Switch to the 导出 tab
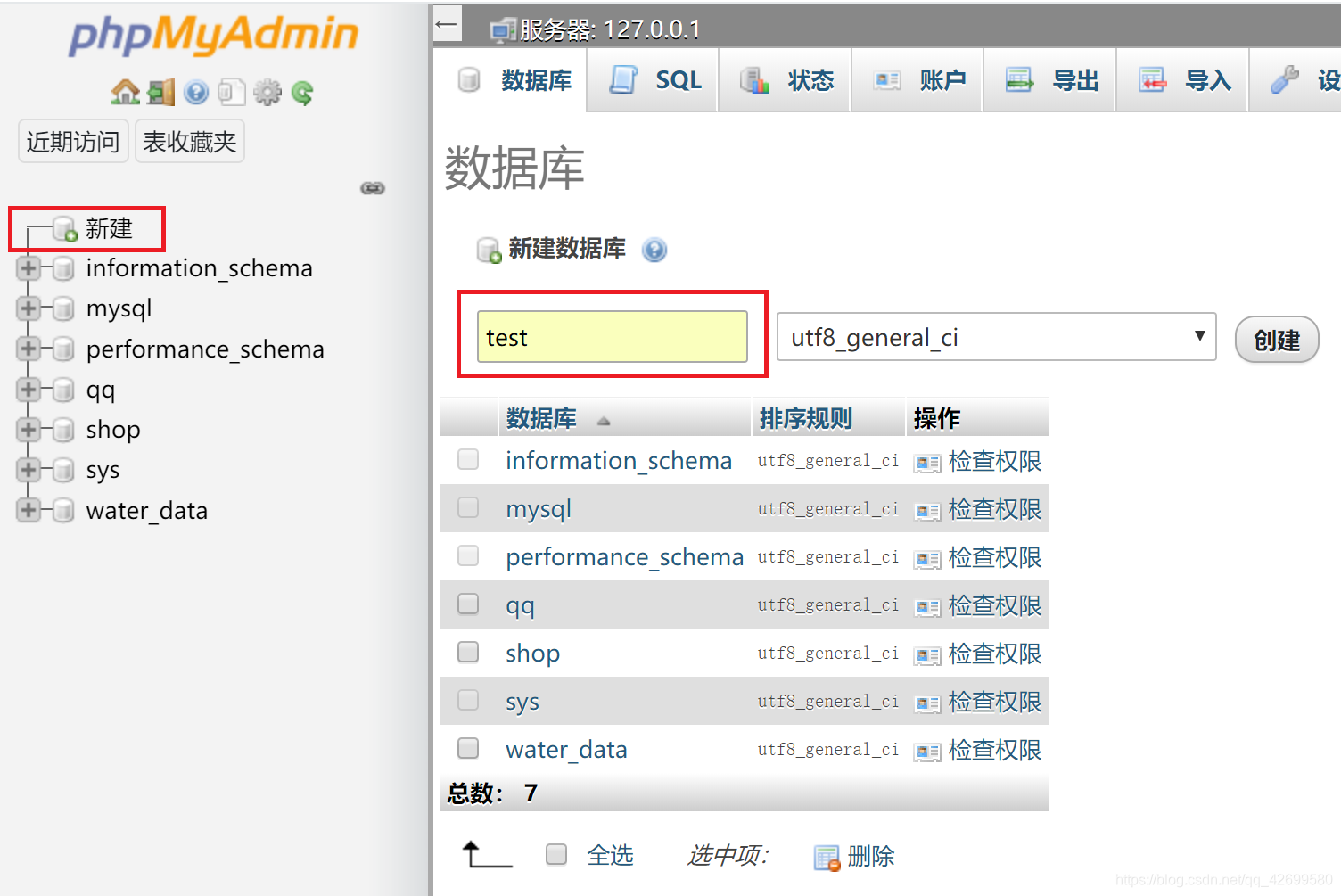Image resolution: width=1341 pixels, height=896 pixels. 1049,80
